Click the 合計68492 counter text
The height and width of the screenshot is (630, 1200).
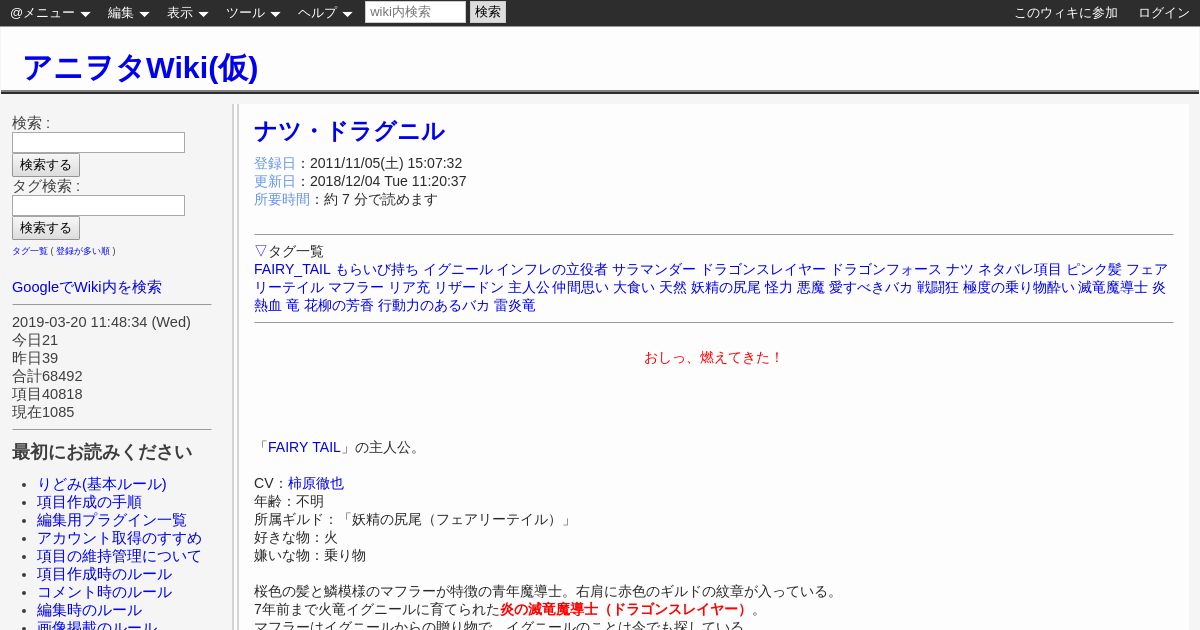47,376
